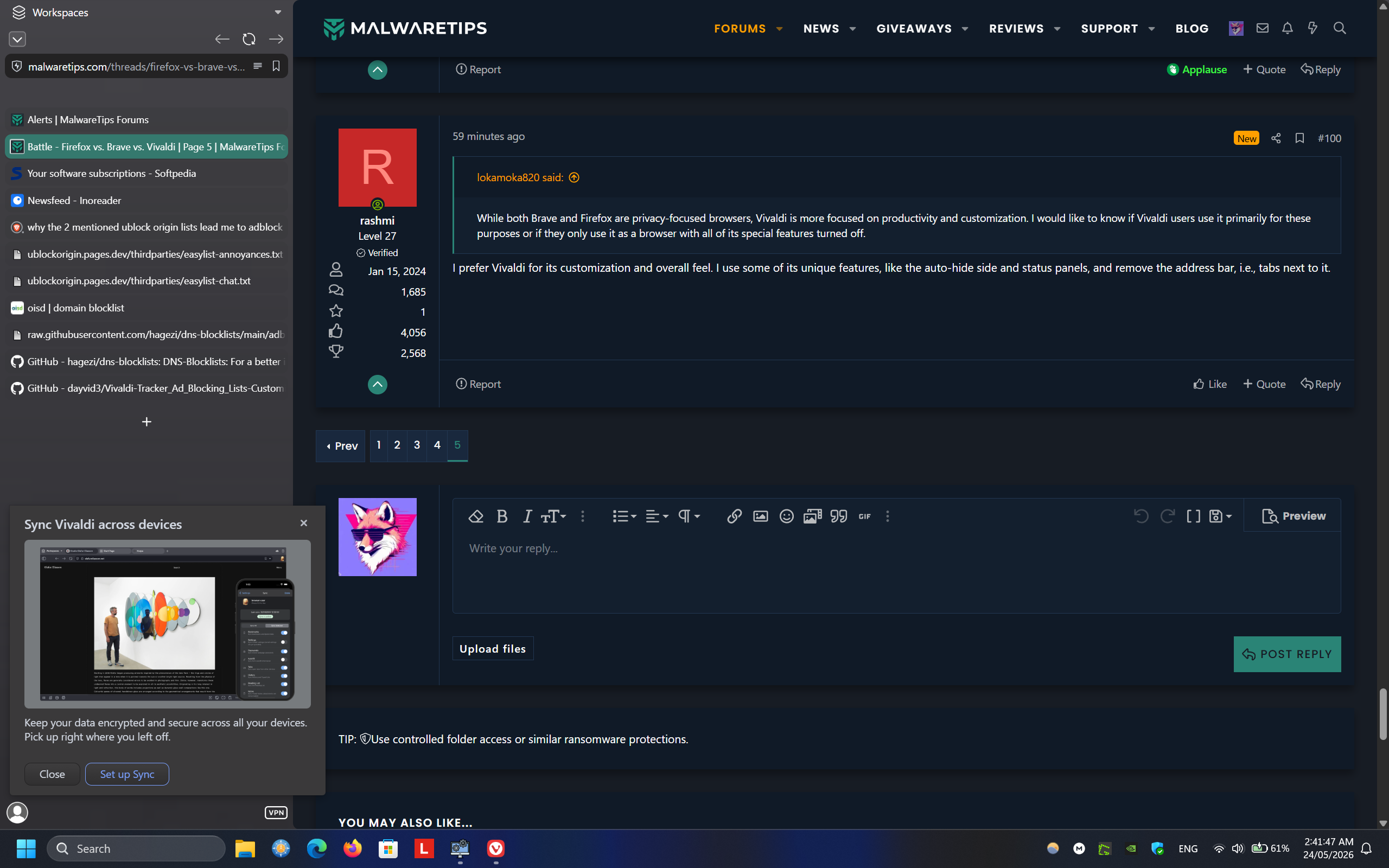The width and height of the screenshot is (1389, 868).
Task: Toggle the VPN button
Action: [x=276, y=812]
